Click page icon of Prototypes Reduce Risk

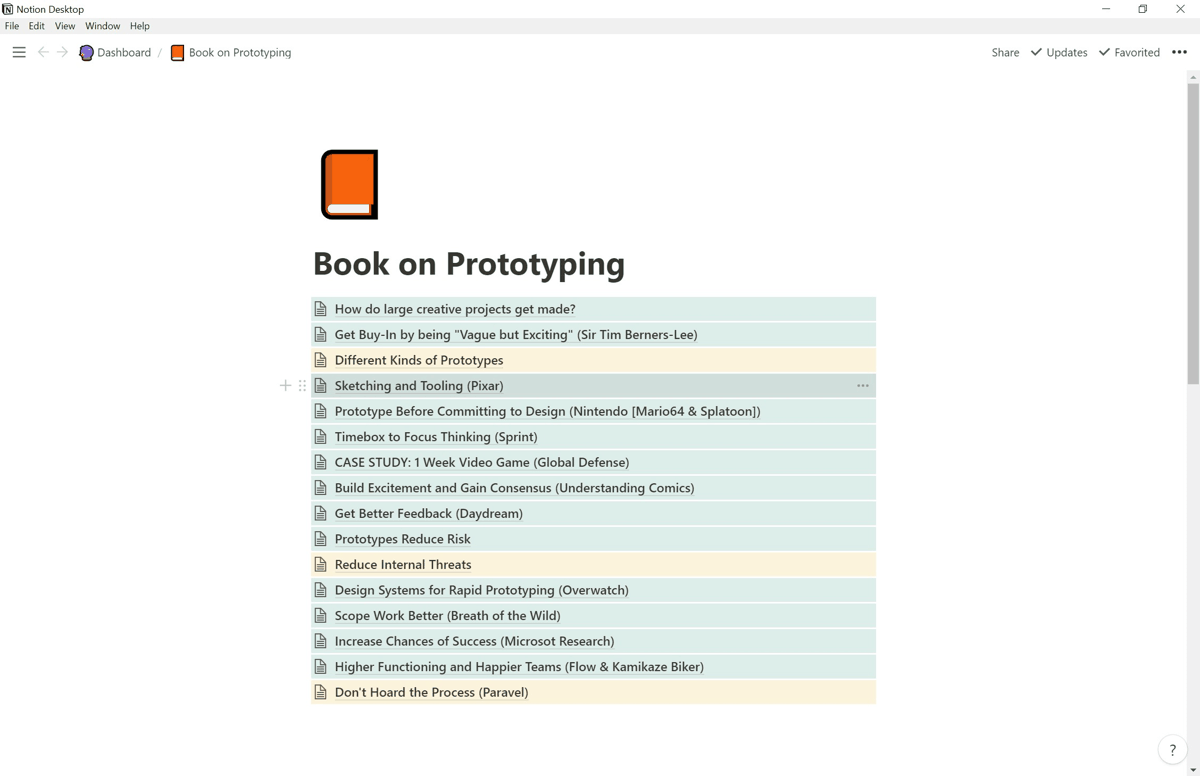(x=320, y=538)
